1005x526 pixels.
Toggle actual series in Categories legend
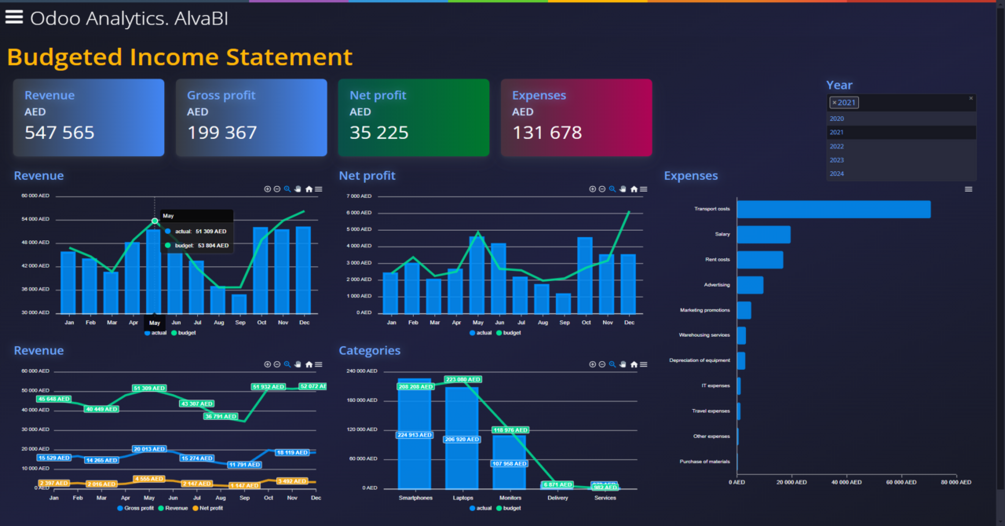pos(480,508)
